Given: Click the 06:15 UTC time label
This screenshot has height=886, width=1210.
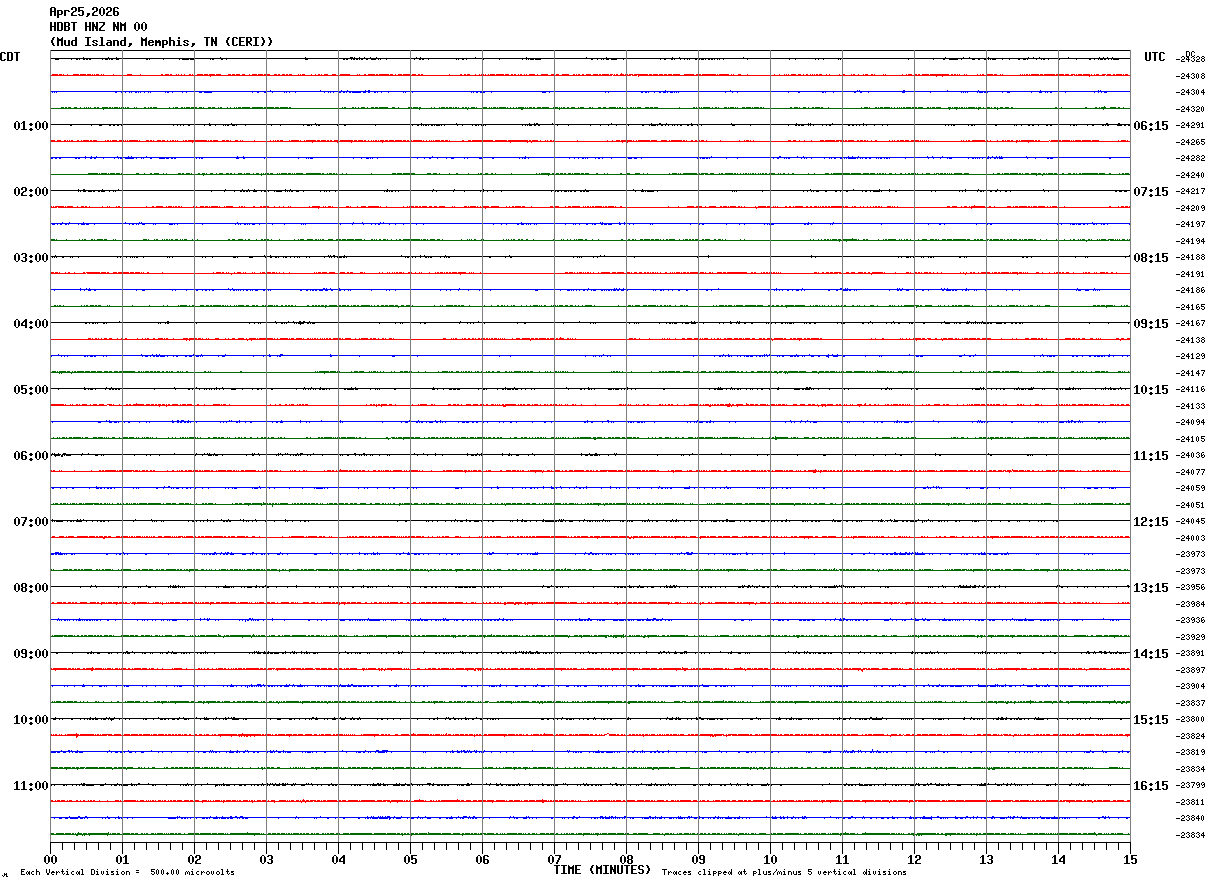Looking at the screenshot, I should tap(1151, 126).
